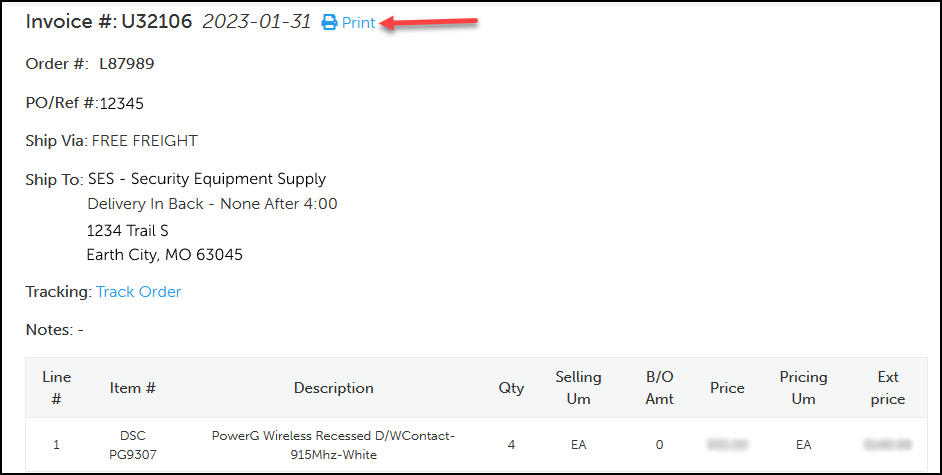
Task: Click the Earth City, MO 63045 line
Action: click(164, 255)
